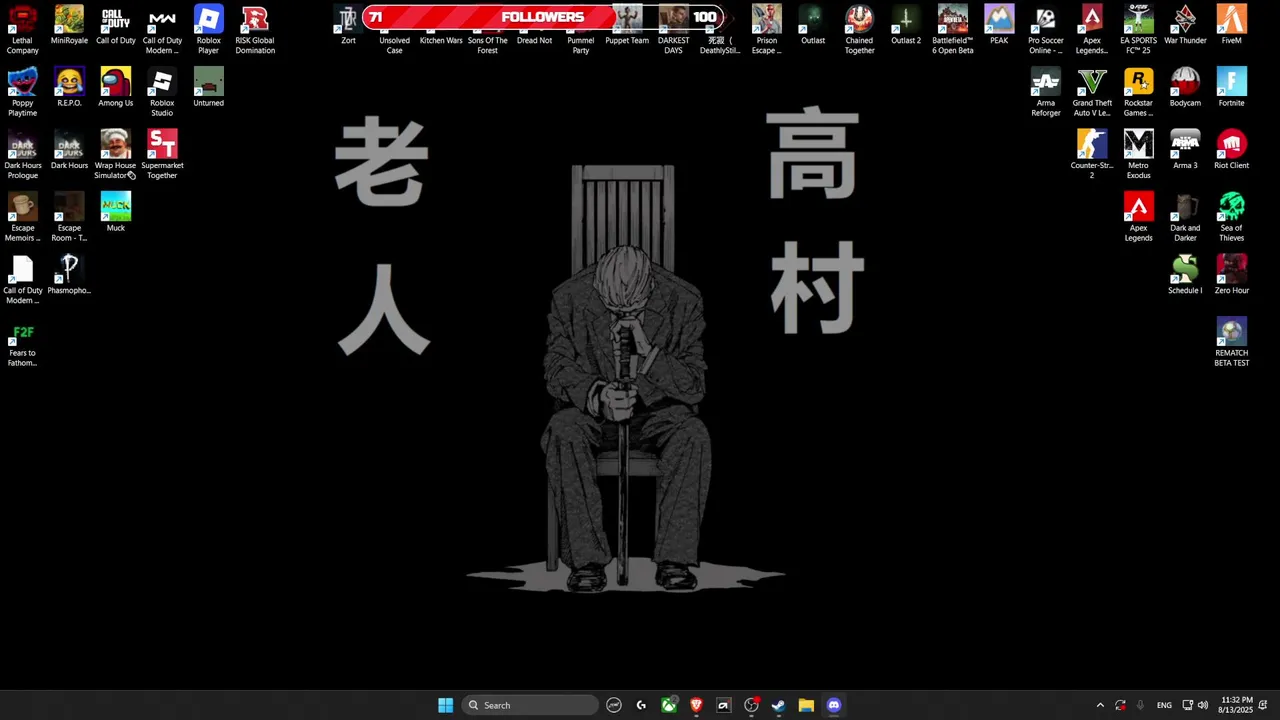Click the Zort desktop shortcut
Viewport: 1280px width, 720px height.
tap(348, 26)
